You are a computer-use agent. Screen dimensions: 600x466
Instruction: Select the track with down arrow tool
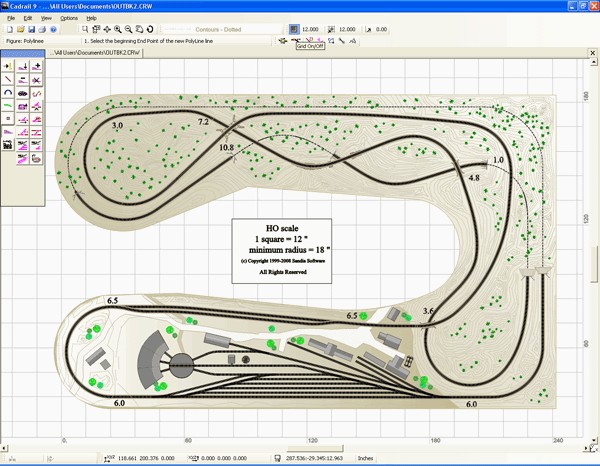(x=23, y=66)
